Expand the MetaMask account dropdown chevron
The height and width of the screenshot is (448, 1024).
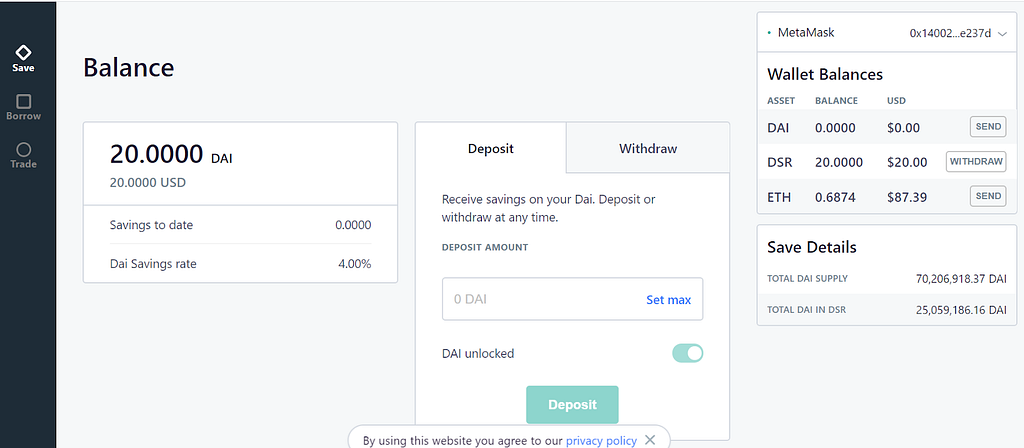click(1002, 33)
